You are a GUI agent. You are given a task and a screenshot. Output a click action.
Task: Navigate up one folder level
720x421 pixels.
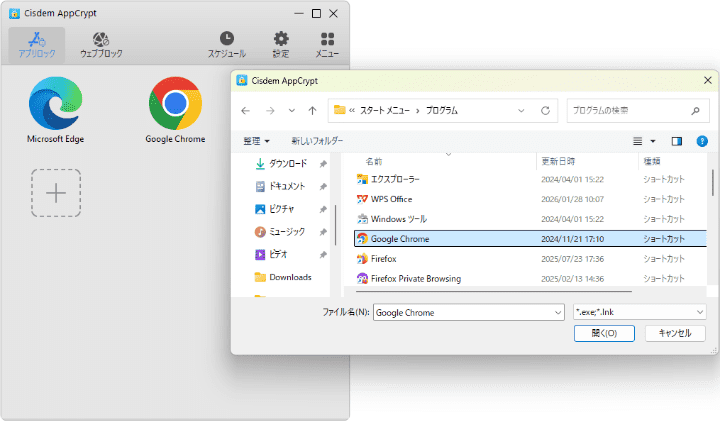pos(313,110)
